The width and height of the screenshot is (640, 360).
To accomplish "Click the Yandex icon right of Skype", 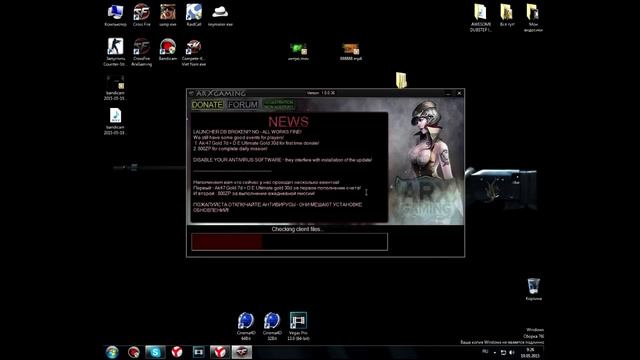I will point(177,352).
